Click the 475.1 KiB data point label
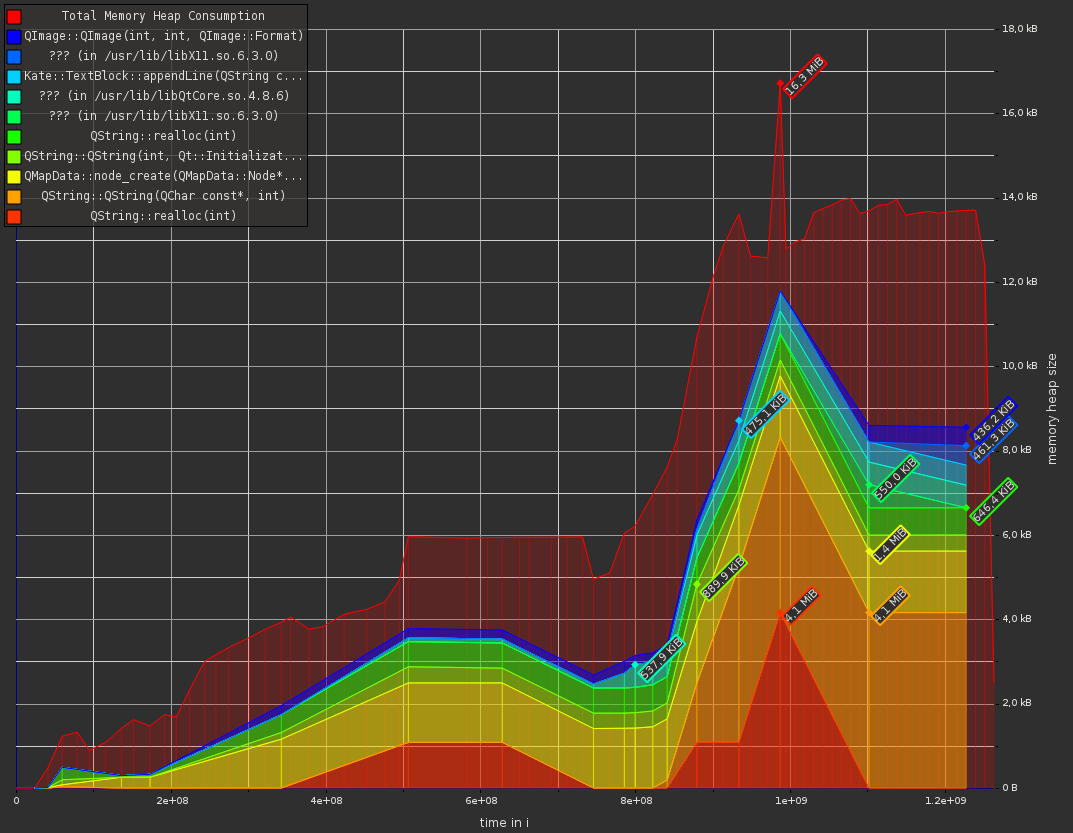 [x=765, y=415]
